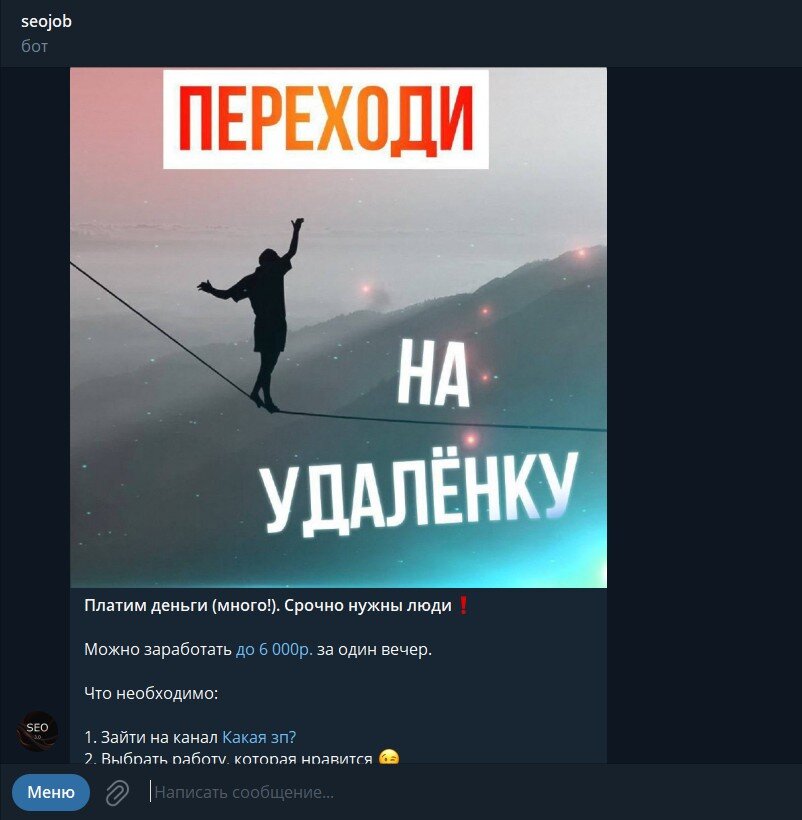Click the до 6 000р. link
Viewport: 802px width, 820px height.
pyautogui.click(x=274, y=650)
